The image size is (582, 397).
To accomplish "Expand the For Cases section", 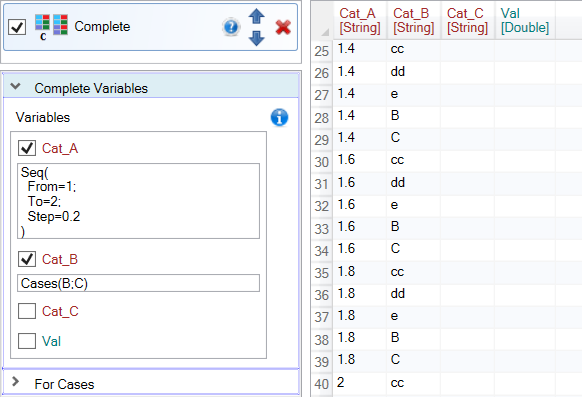I will tap(16, 381).
